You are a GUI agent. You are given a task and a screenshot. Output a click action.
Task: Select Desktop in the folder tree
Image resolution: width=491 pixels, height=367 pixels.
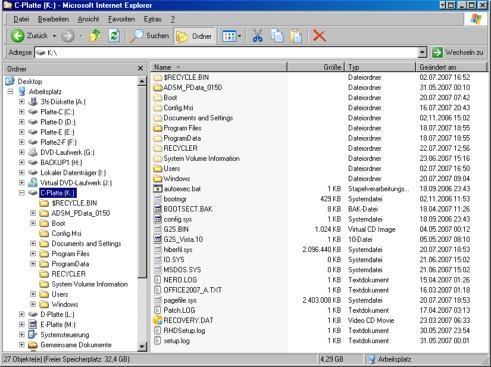(30, 81)
